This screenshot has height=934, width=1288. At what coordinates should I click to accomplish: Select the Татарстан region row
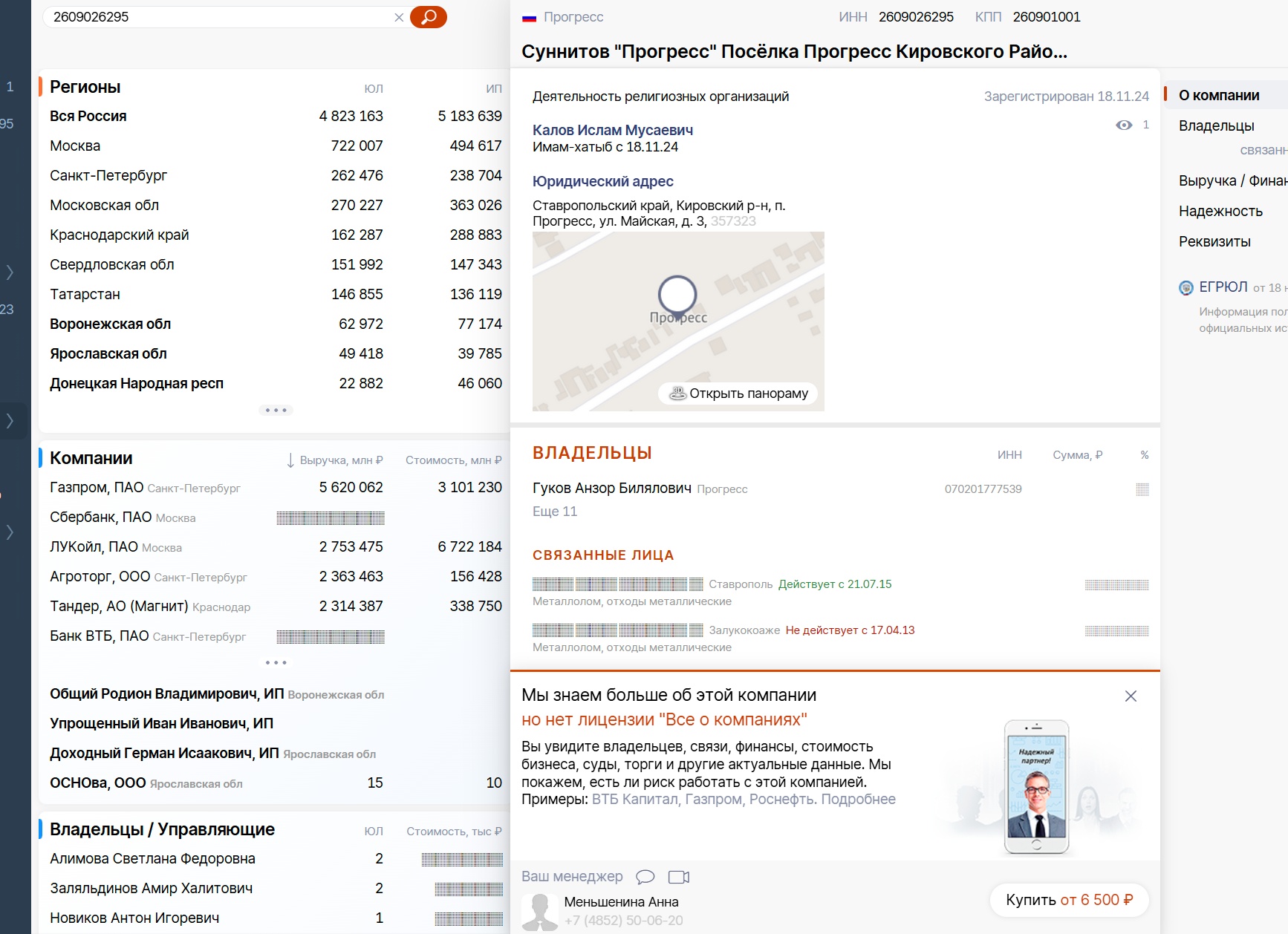[276, 295]
